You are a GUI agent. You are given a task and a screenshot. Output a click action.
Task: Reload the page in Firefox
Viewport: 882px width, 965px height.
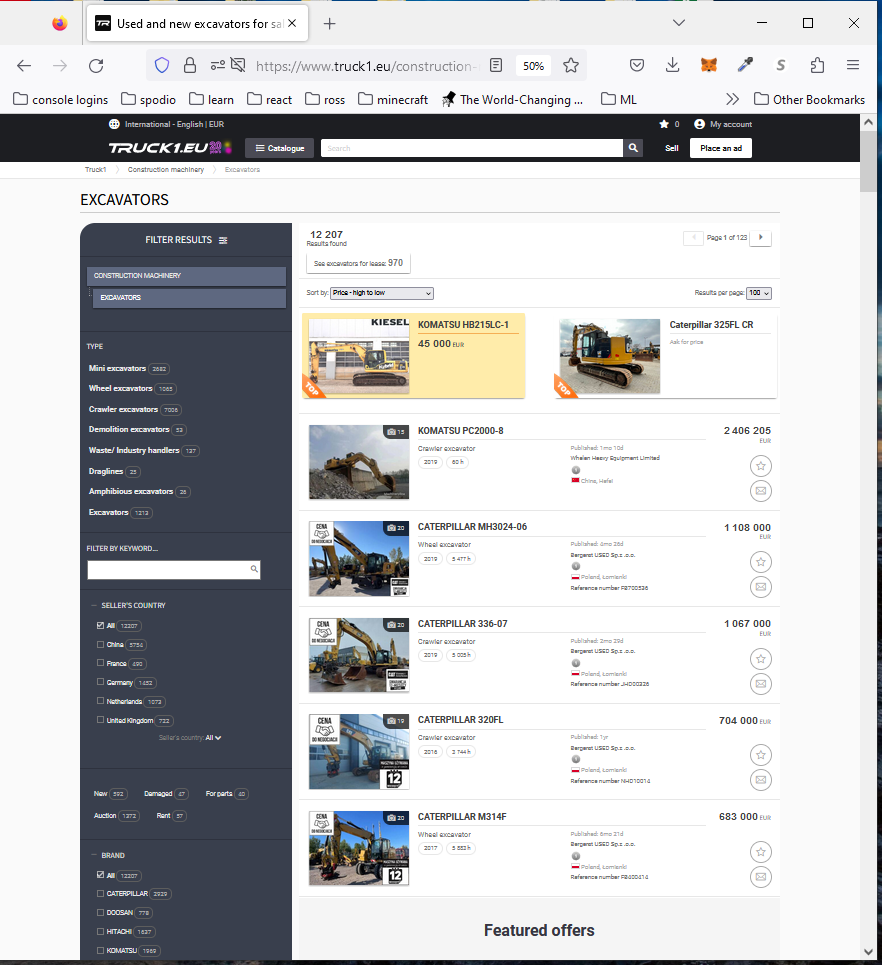pyautogui.click(x=96, y=65)
